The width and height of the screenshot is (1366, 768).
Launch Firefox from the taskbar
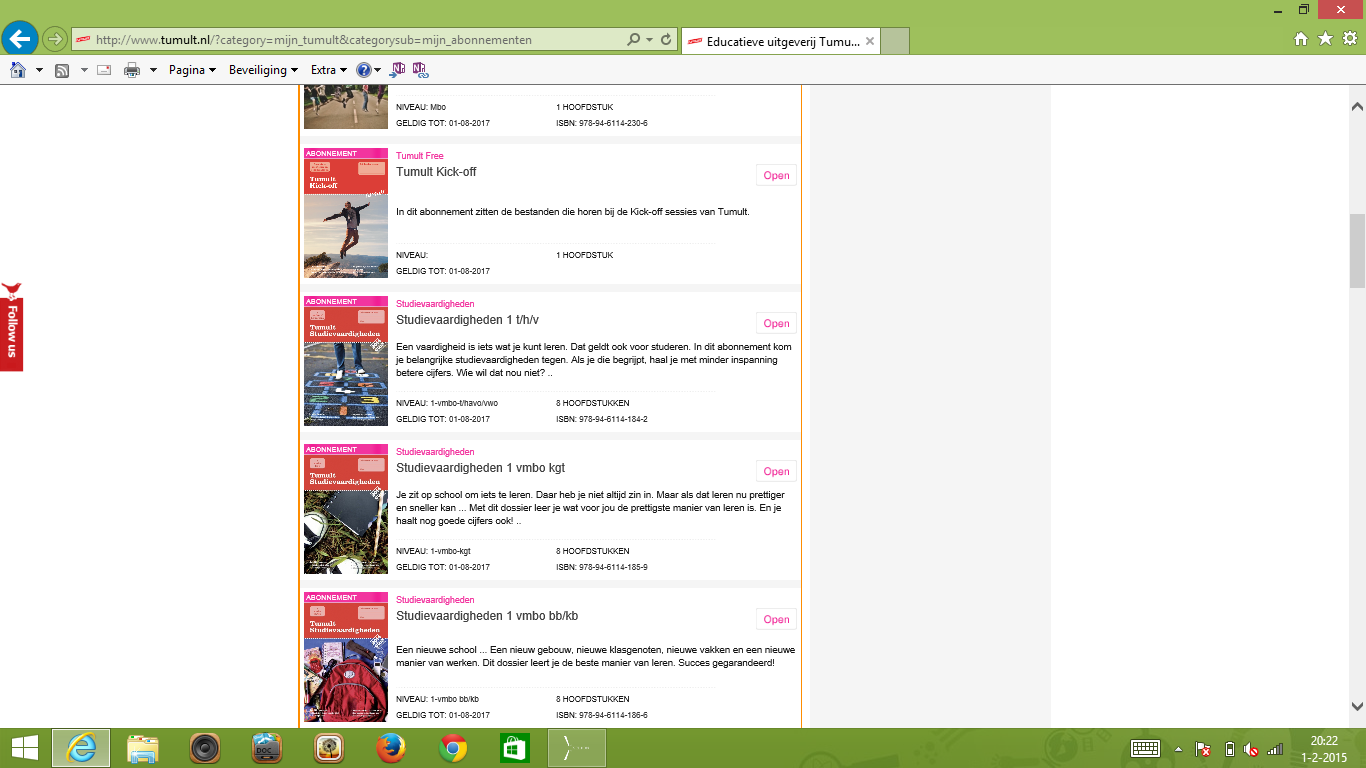tap(391, 748)
